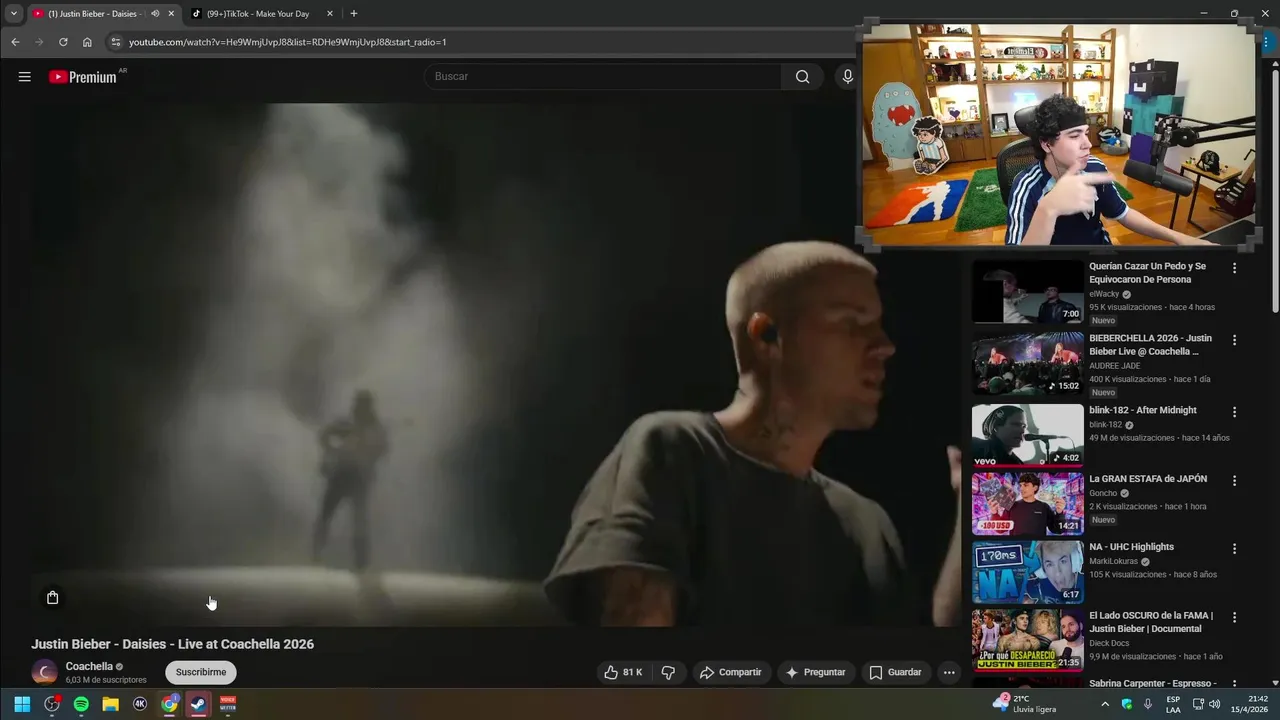Viewport: 1280px width, 720px height.
Task: Click the YouTube Premium logo
Action: click(85, 77)
